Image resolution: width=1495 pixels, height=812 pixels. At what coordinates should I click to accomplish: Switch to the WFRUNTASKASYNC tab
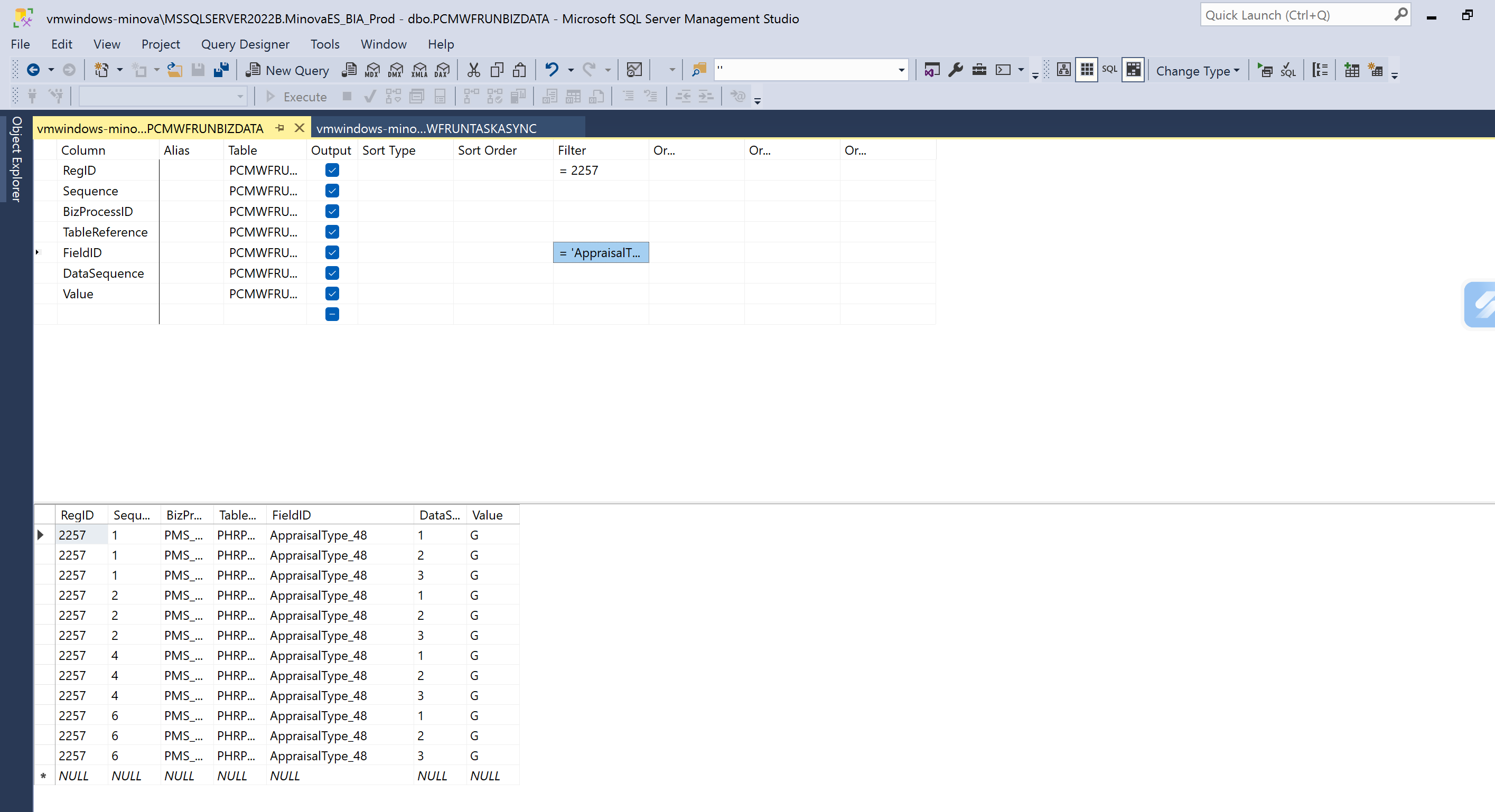tap(426, 128)
